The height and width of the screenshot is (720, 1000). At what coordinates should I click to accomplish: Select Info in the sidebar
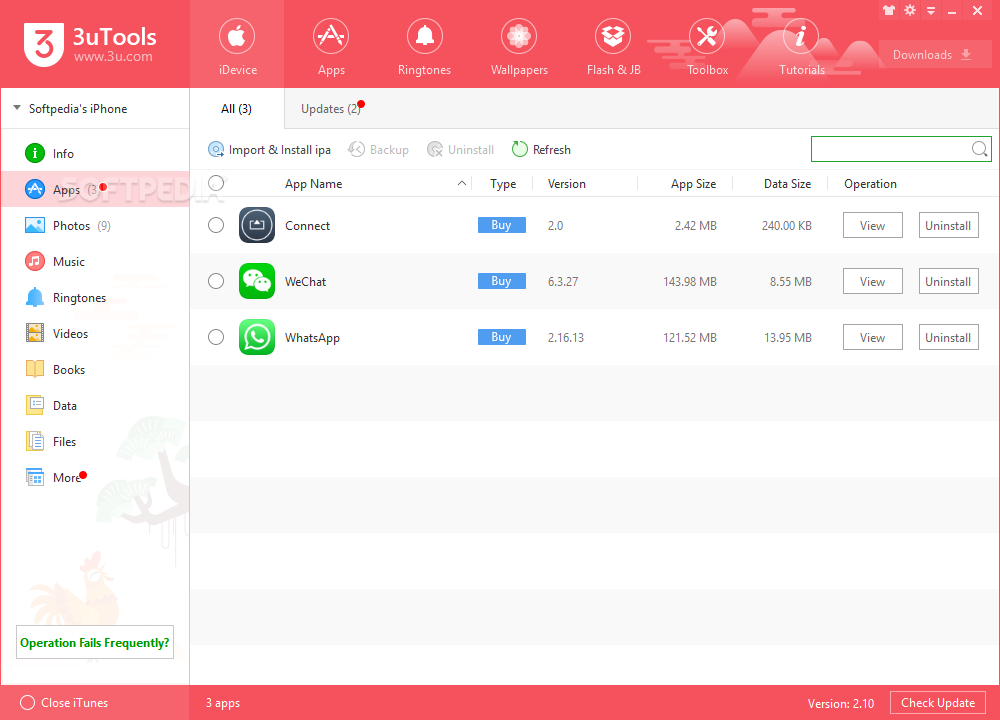click(x=95, y=153)
